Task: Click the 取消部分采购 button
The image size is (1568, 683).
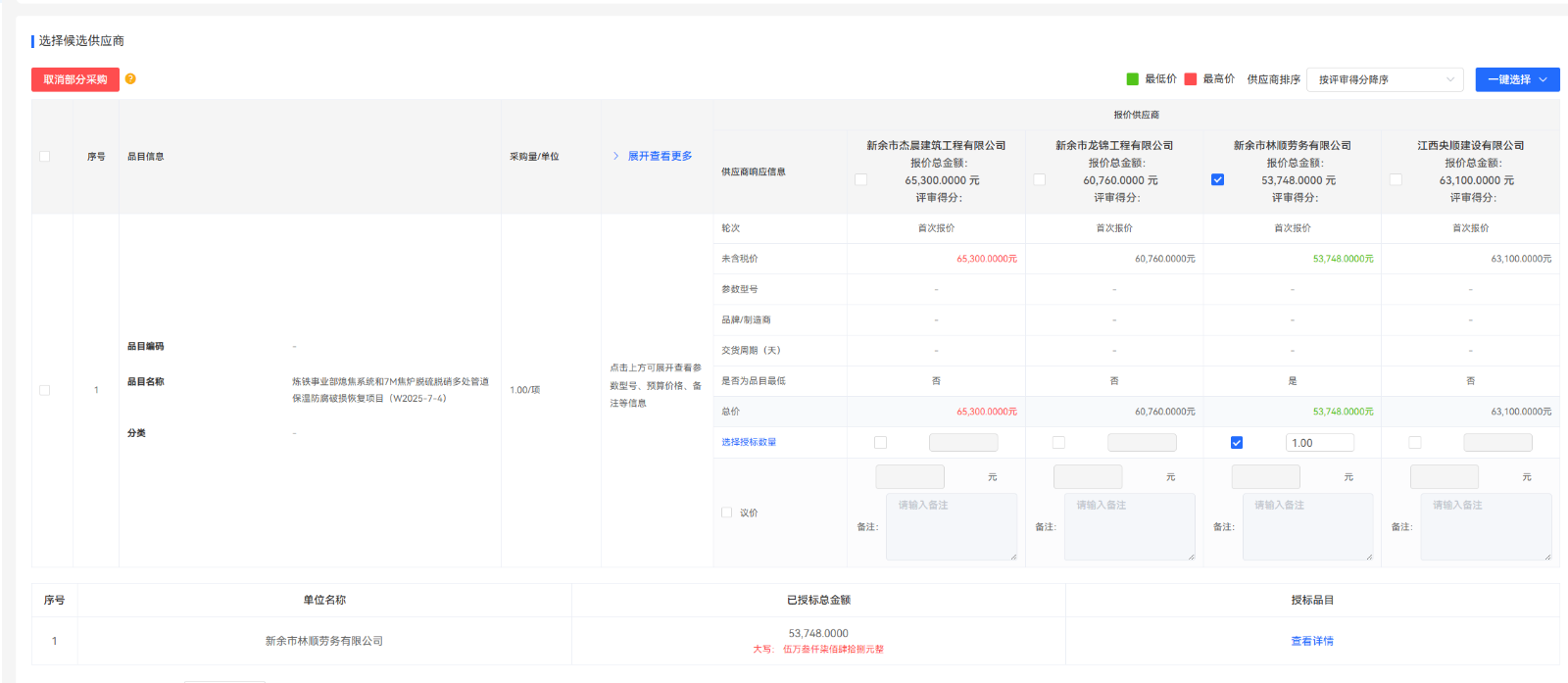Action: coord(75,79)
